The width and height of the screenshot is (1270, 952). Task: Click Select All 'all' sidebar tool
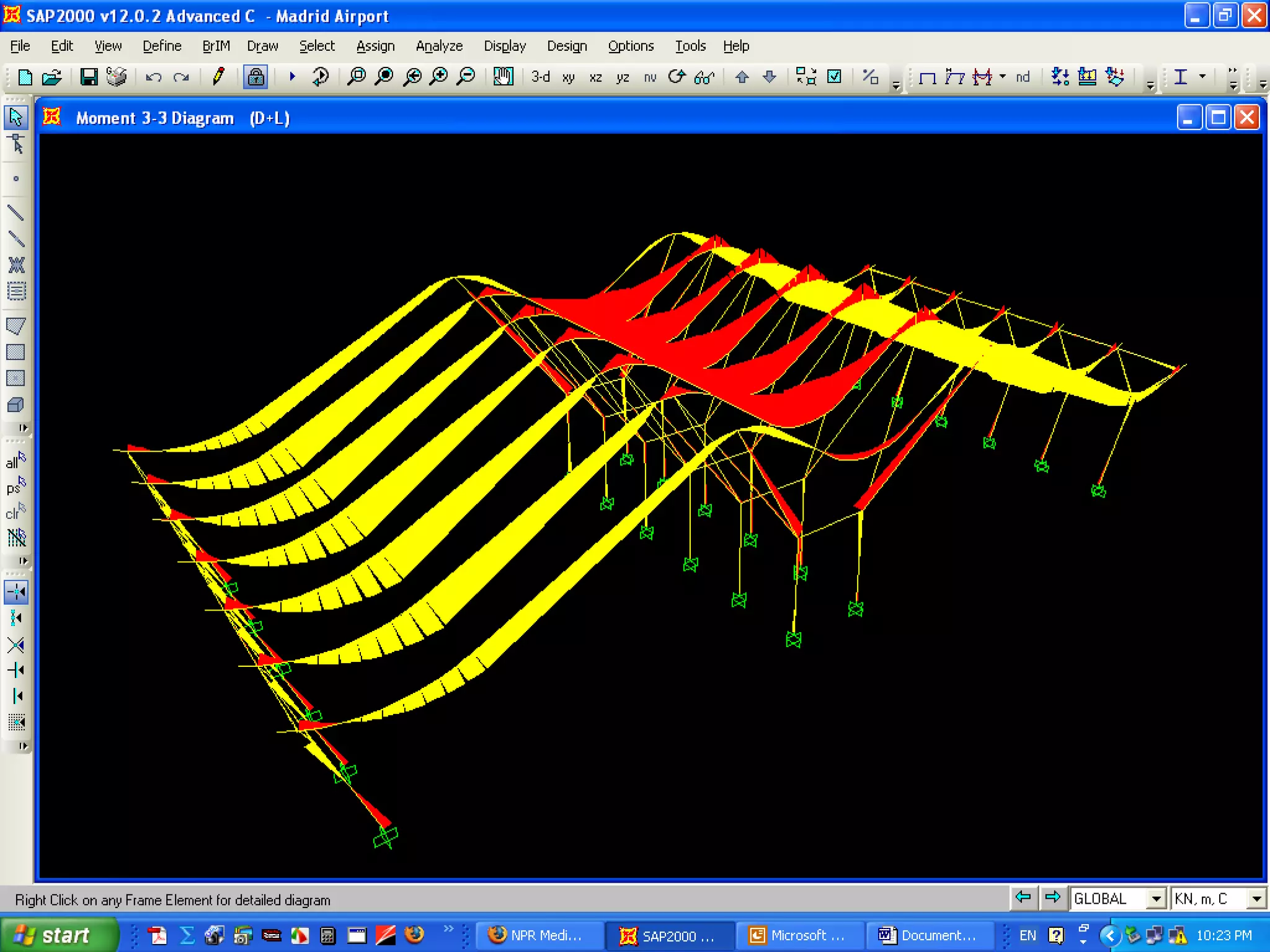tap(16, 462)
